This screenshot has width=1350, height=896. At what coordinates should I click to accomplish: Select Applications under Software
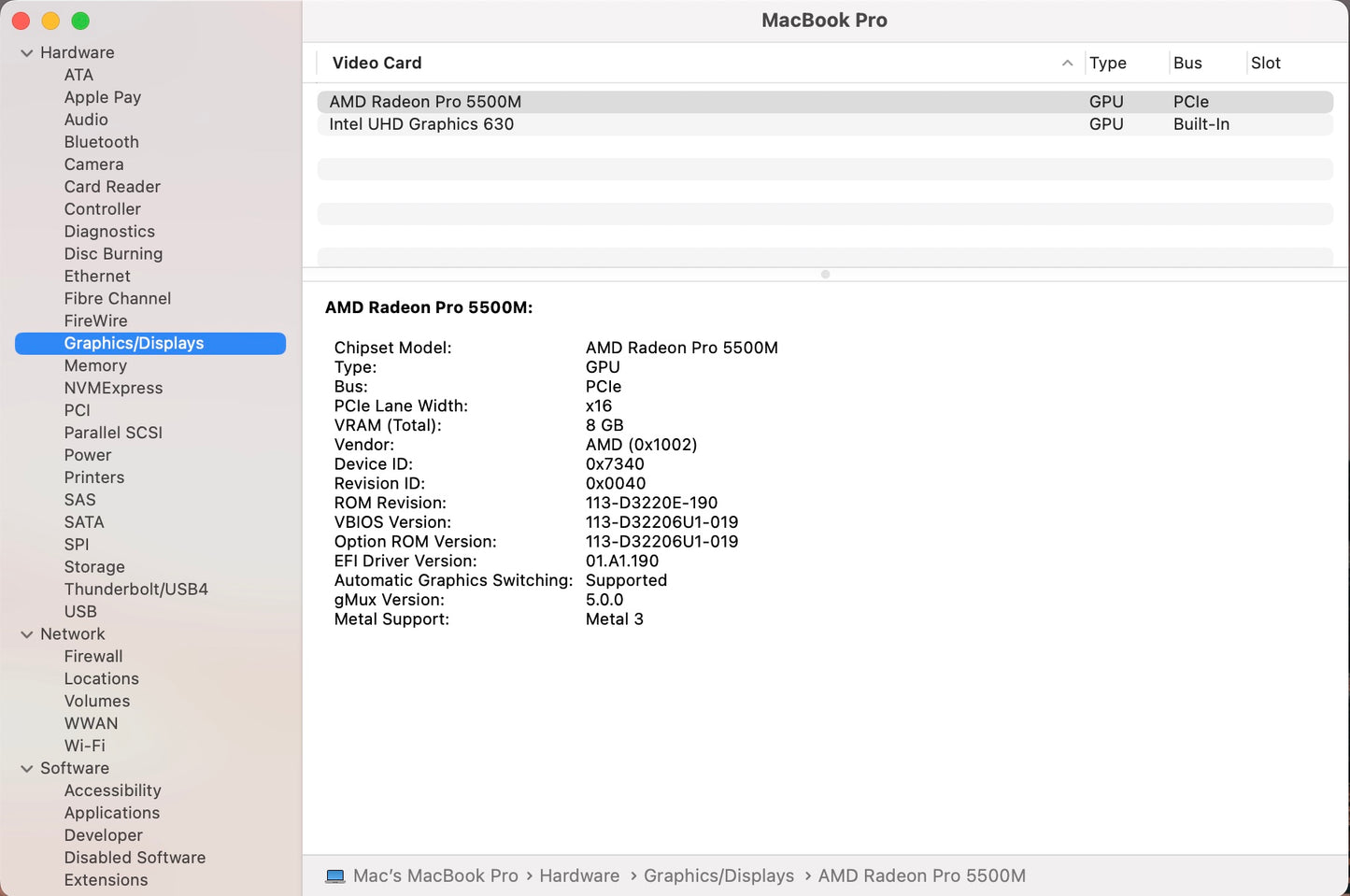click(111, 813)
